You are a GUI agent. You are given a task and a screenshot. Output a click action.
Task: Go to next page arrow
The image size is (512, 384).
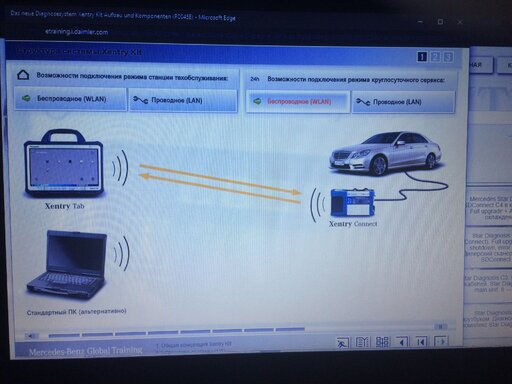coord(441,341)
